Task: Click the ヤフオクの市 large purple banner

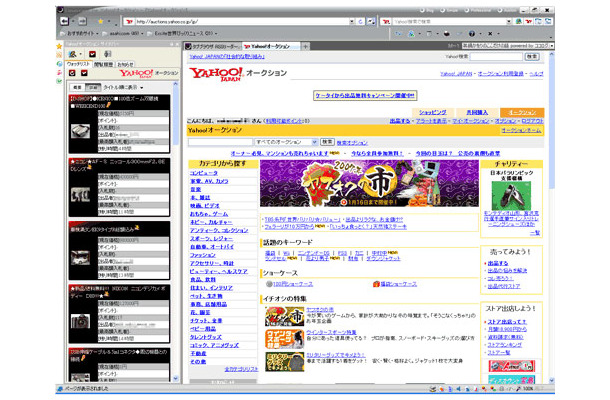Action: (x=369, y=183)
